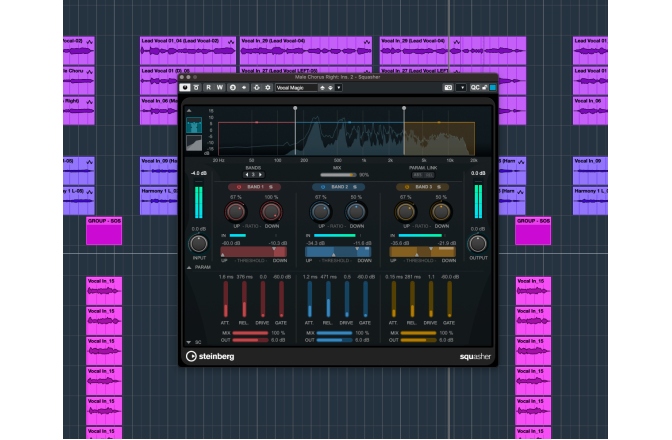Screen dimensions: 672x440
Task: Adjust Band 2 ATT. attack fader
Action: [x=309, y=300]
